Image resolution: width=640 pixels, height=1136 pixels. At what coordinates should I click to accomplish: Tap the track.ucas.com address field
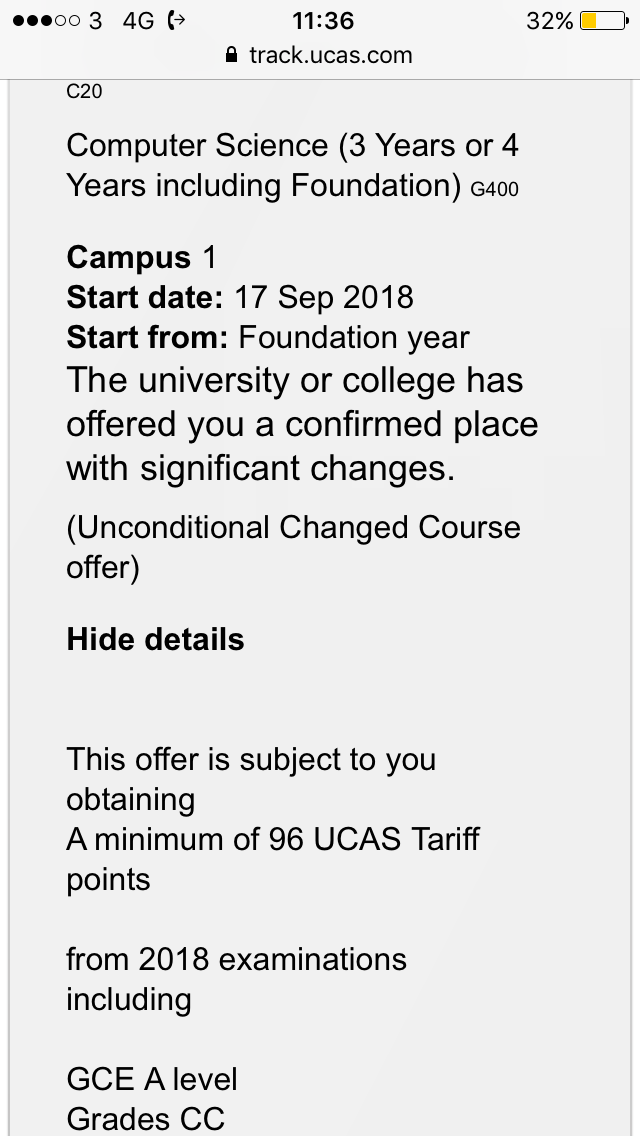(320, 54)
